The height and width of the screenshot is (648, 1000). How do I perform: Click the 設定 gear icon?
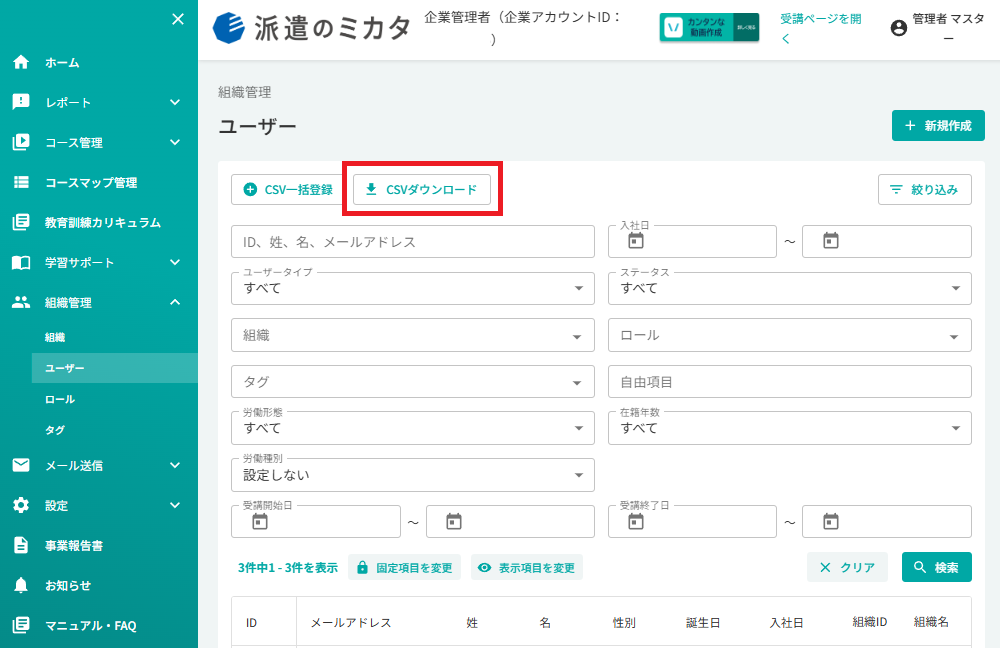coord(21,505)
